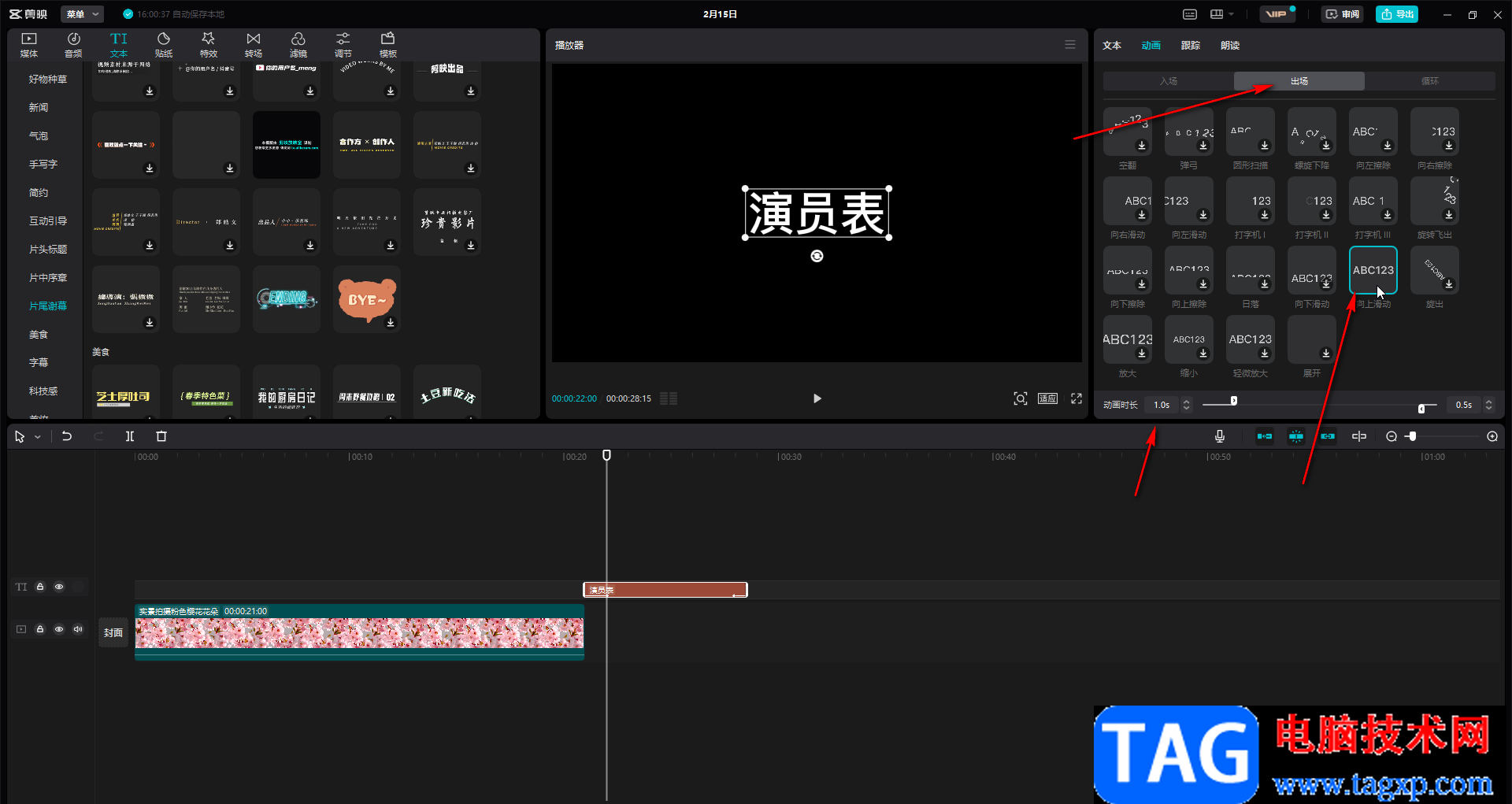Open the 媒体 media panel

coord(29,45)
